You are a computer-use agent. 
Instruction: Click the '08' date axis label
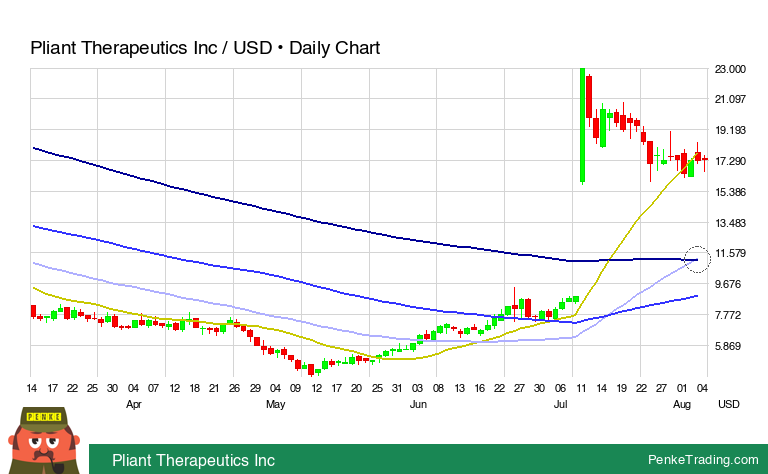[x=438, y=388]
